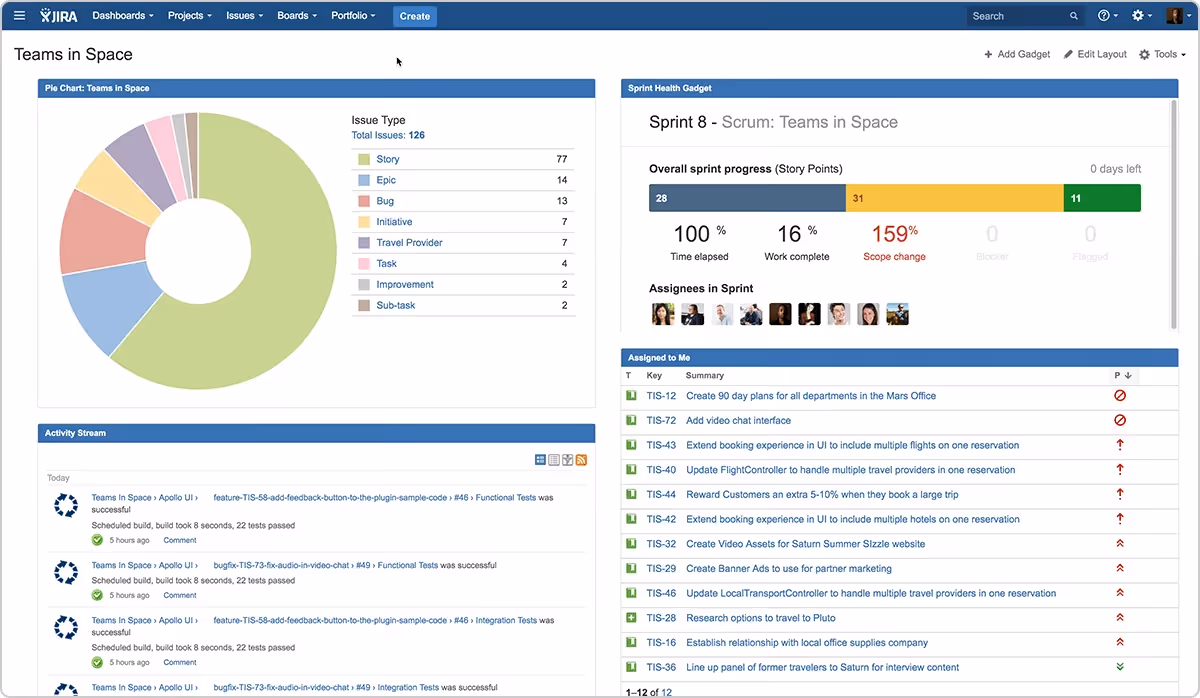Image resolution: width=1200 pixels, height=698 pixels.
Task: Click the yellow 31 sprint progress segment
Action: pyautogui.click(x=955, y=198)
